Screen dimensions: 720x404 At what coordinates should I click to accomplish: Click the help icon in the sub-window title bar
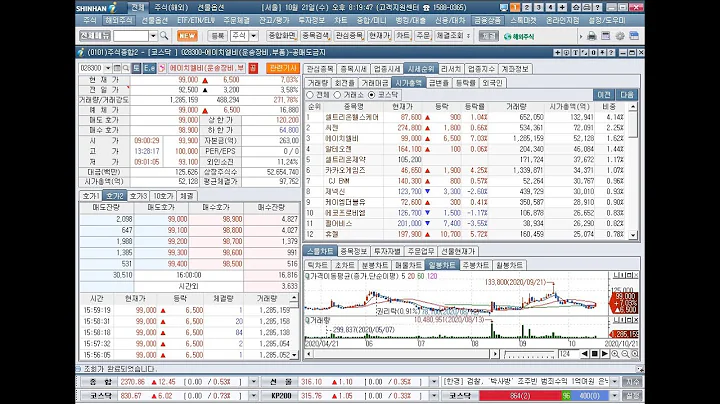coord(611,52)
